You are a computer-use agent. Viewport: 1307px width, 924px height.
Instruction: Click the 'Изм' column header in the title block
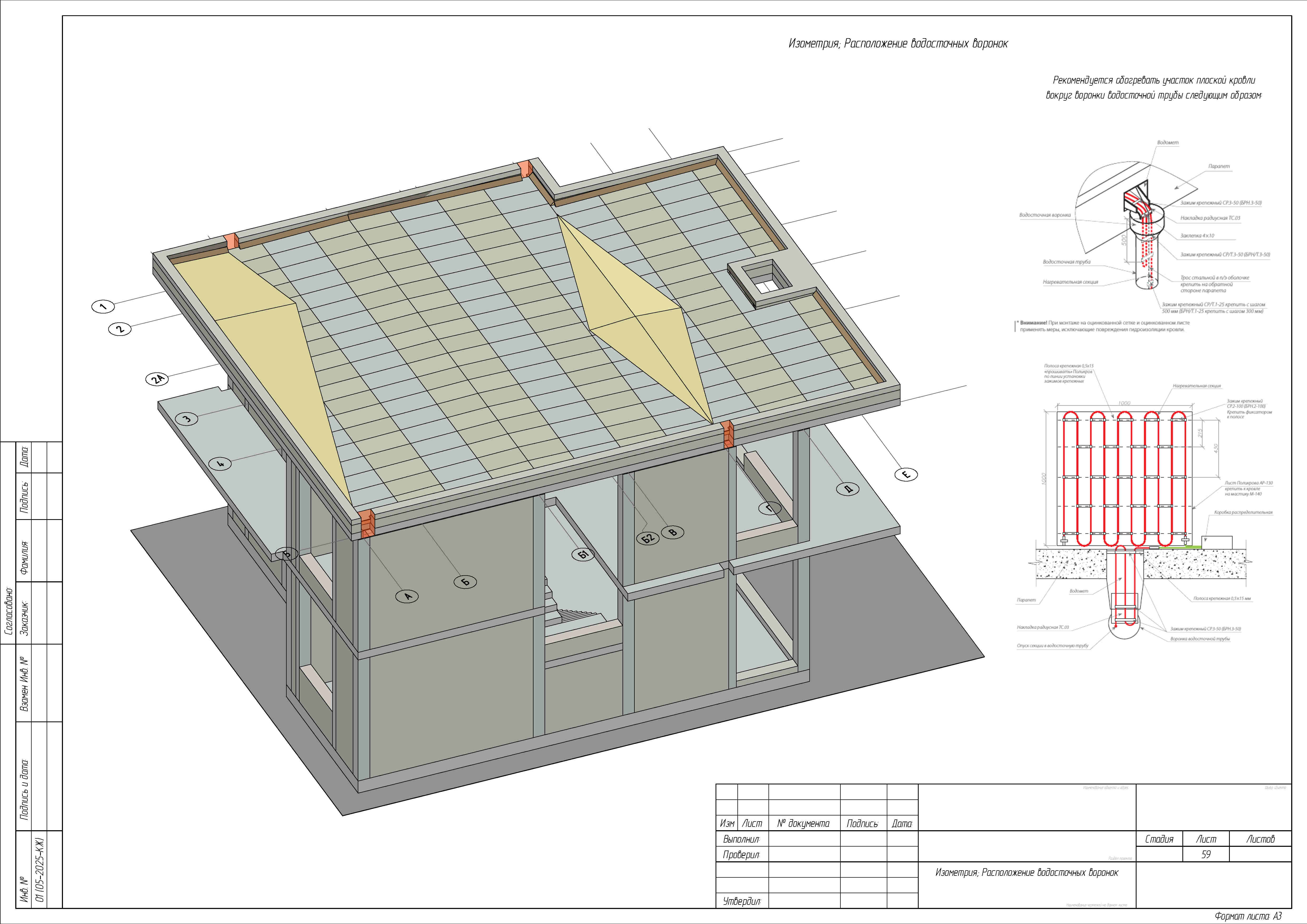tap(727, 823)
